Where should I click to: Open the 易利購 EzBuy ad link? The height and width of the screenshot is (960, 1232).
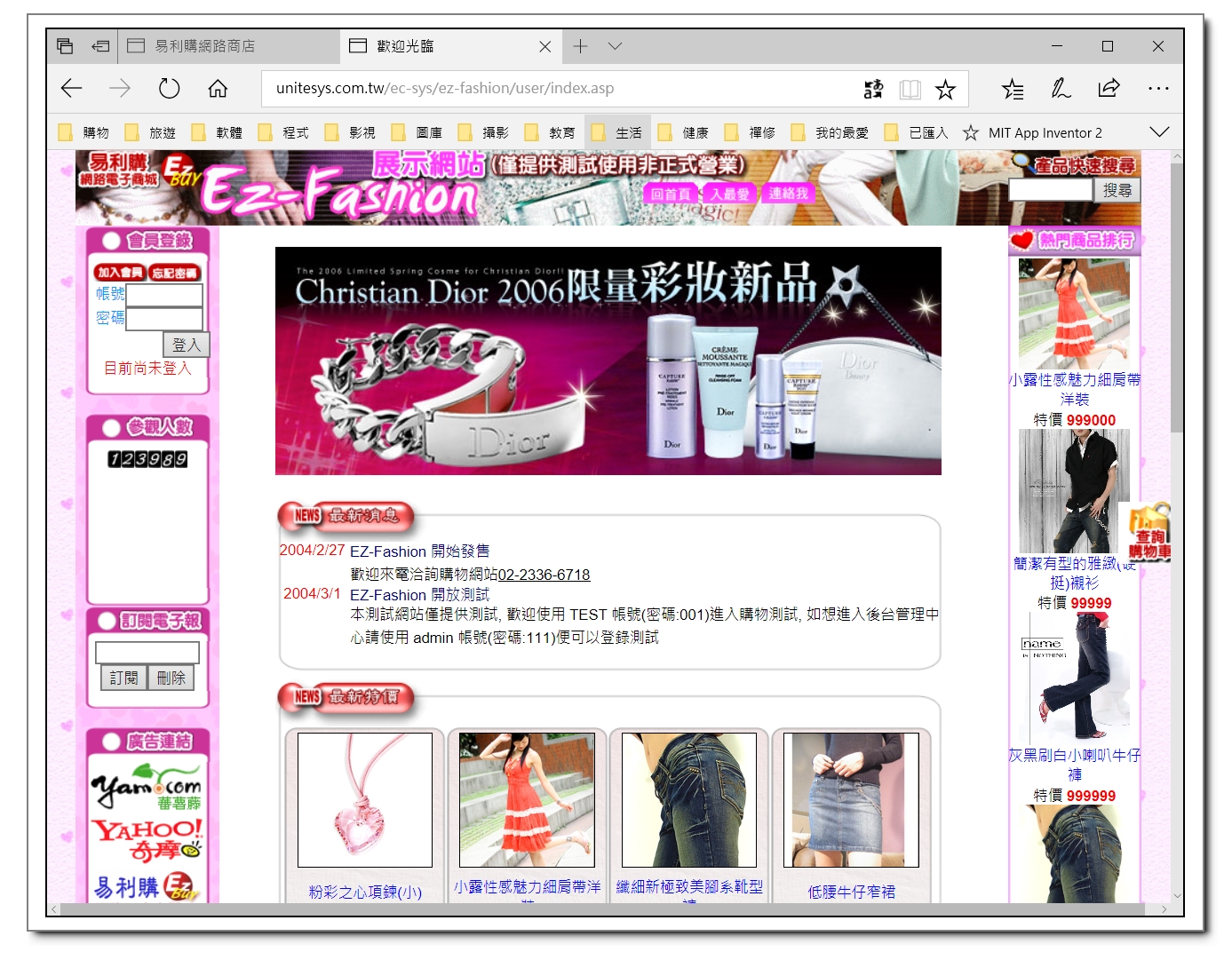[145, 885]
